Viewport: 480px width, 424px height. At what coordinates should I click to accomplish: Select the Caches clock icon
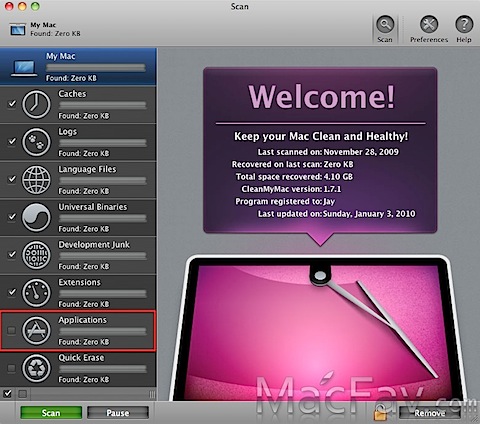tap(36, 104)
